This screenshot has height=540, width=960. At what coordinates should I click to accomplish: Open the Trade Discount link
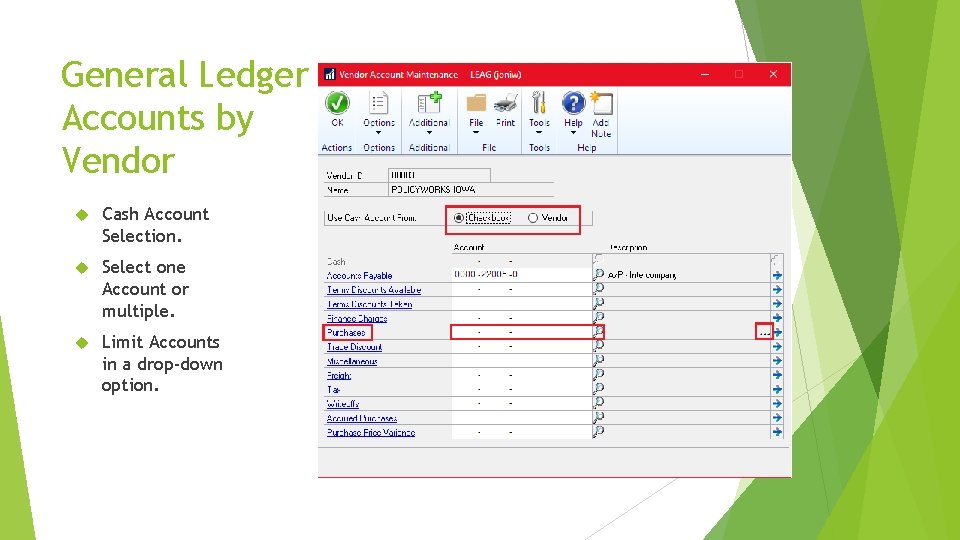(x=354, y=347)
